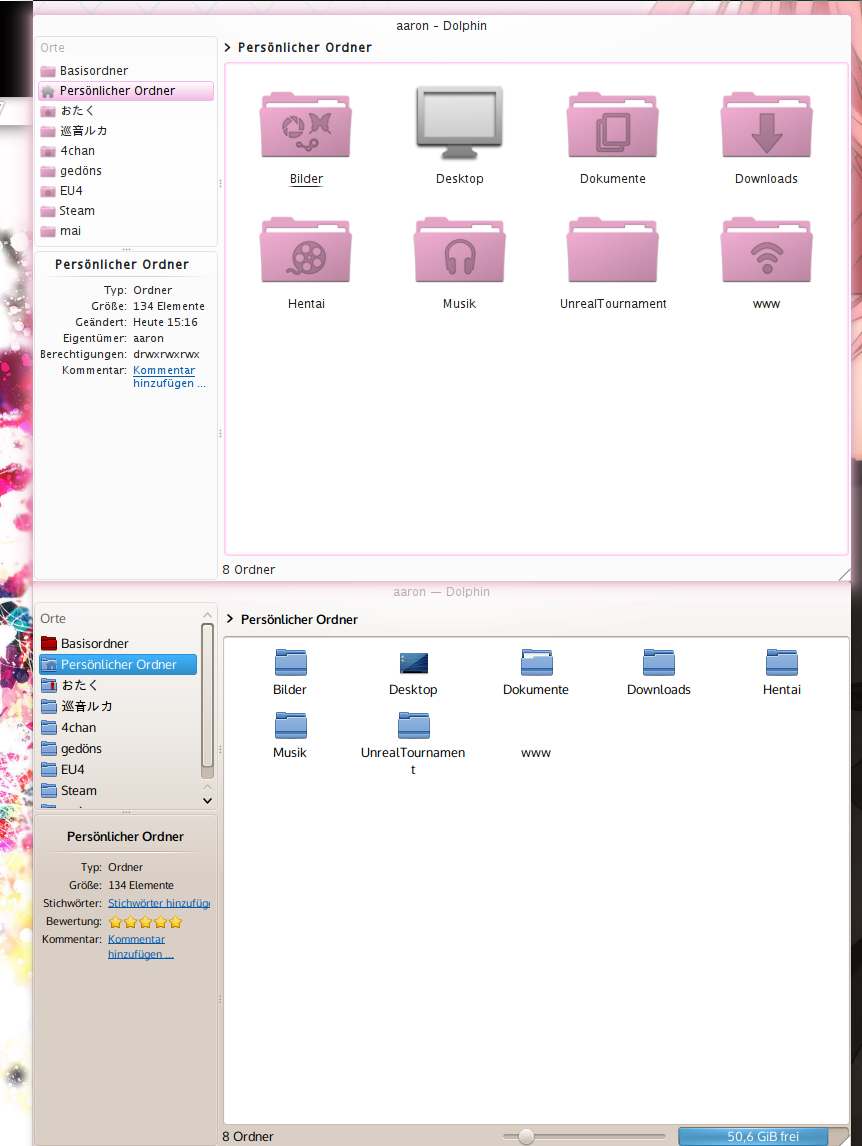Select Basisordner in pink window's places

(x=126, y=71)
